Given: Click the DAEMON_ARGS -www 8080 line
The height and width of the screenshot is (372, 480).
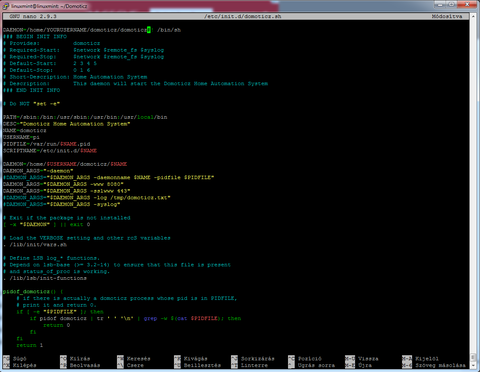Looking at the screenshot, I should pos(63,184).
